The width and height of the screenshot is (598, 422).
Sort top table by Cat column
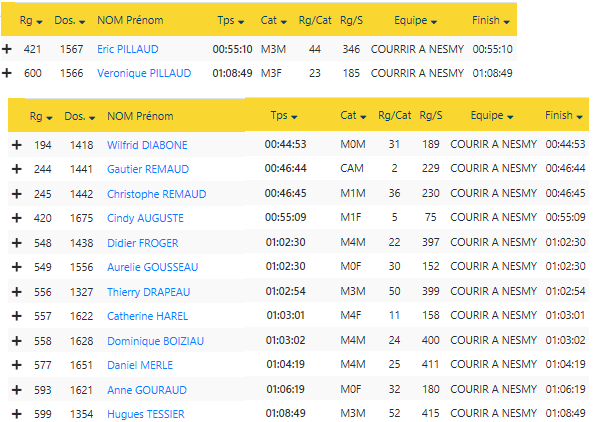point(273,20)
